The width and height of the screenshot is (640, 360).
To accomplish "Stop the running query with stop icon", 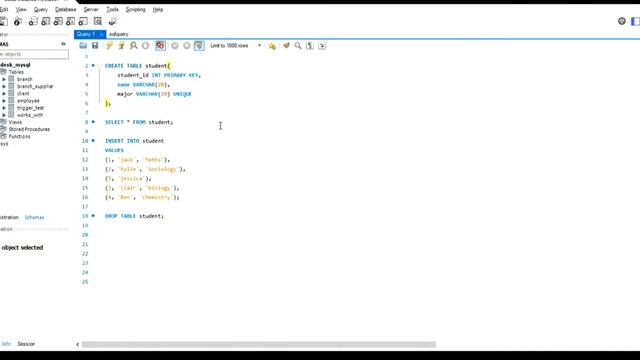I will pos(146,46).
